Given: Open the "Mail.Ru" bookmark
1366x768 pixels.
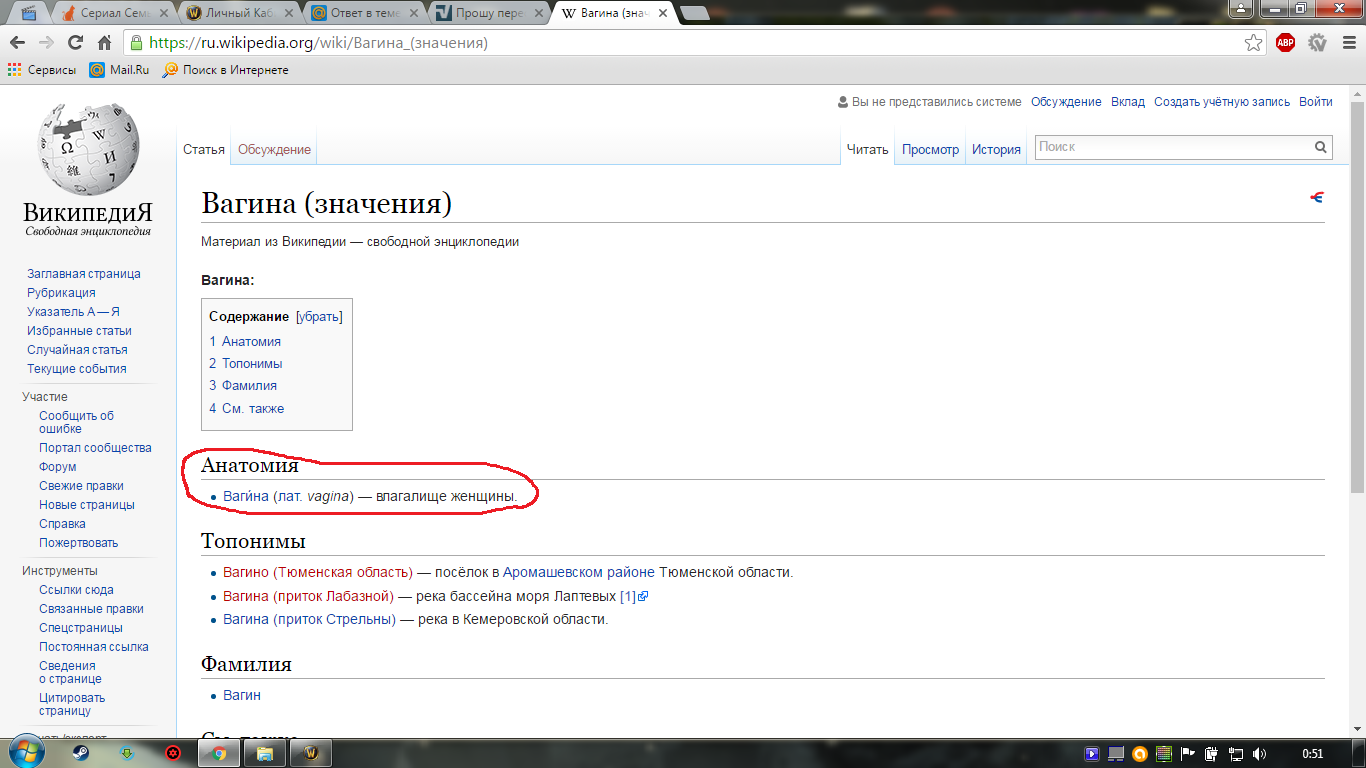Looking at the screenshot, I should (119, 70).
